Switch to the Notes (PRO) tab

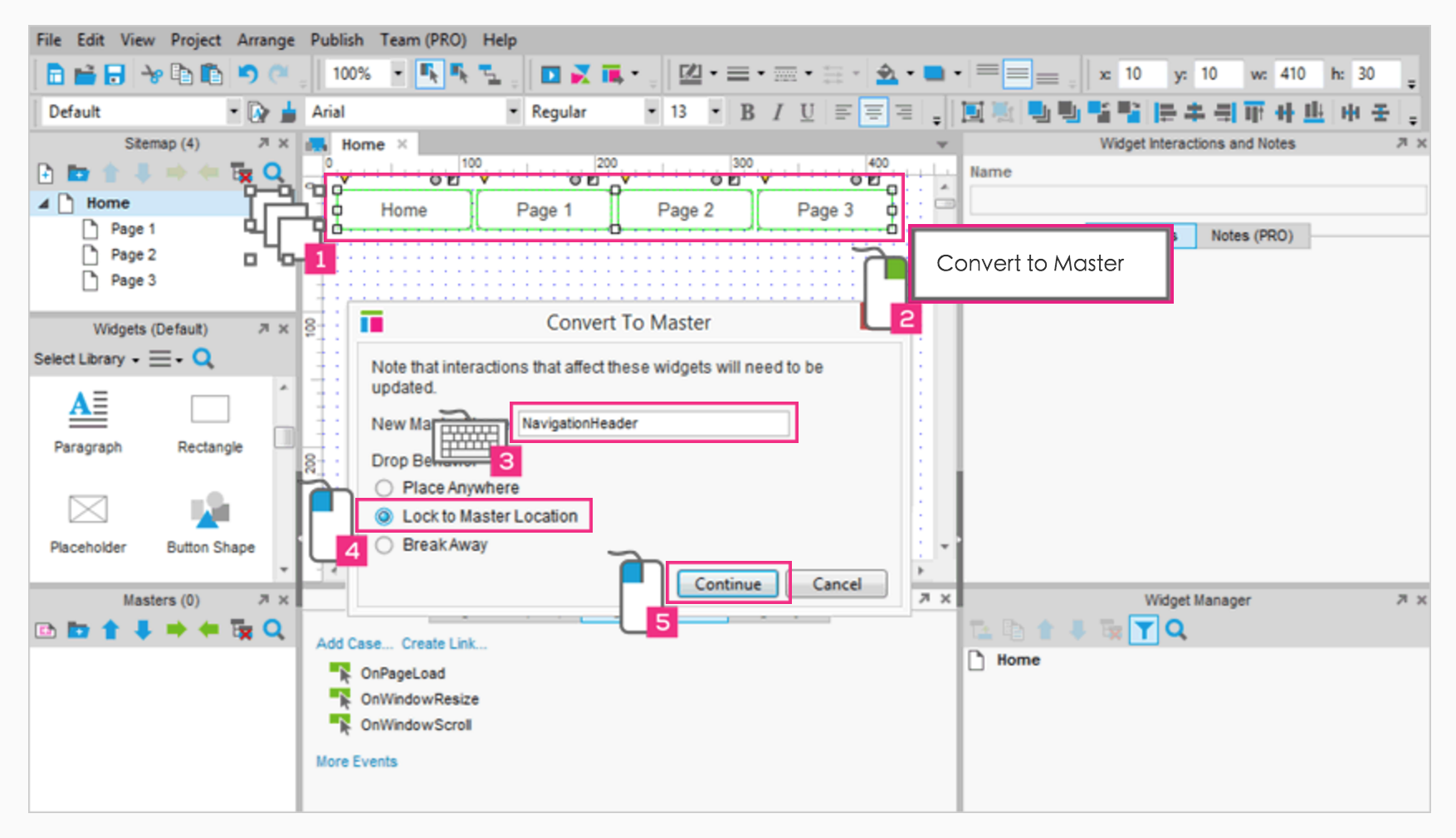(x=1251, y=236)
